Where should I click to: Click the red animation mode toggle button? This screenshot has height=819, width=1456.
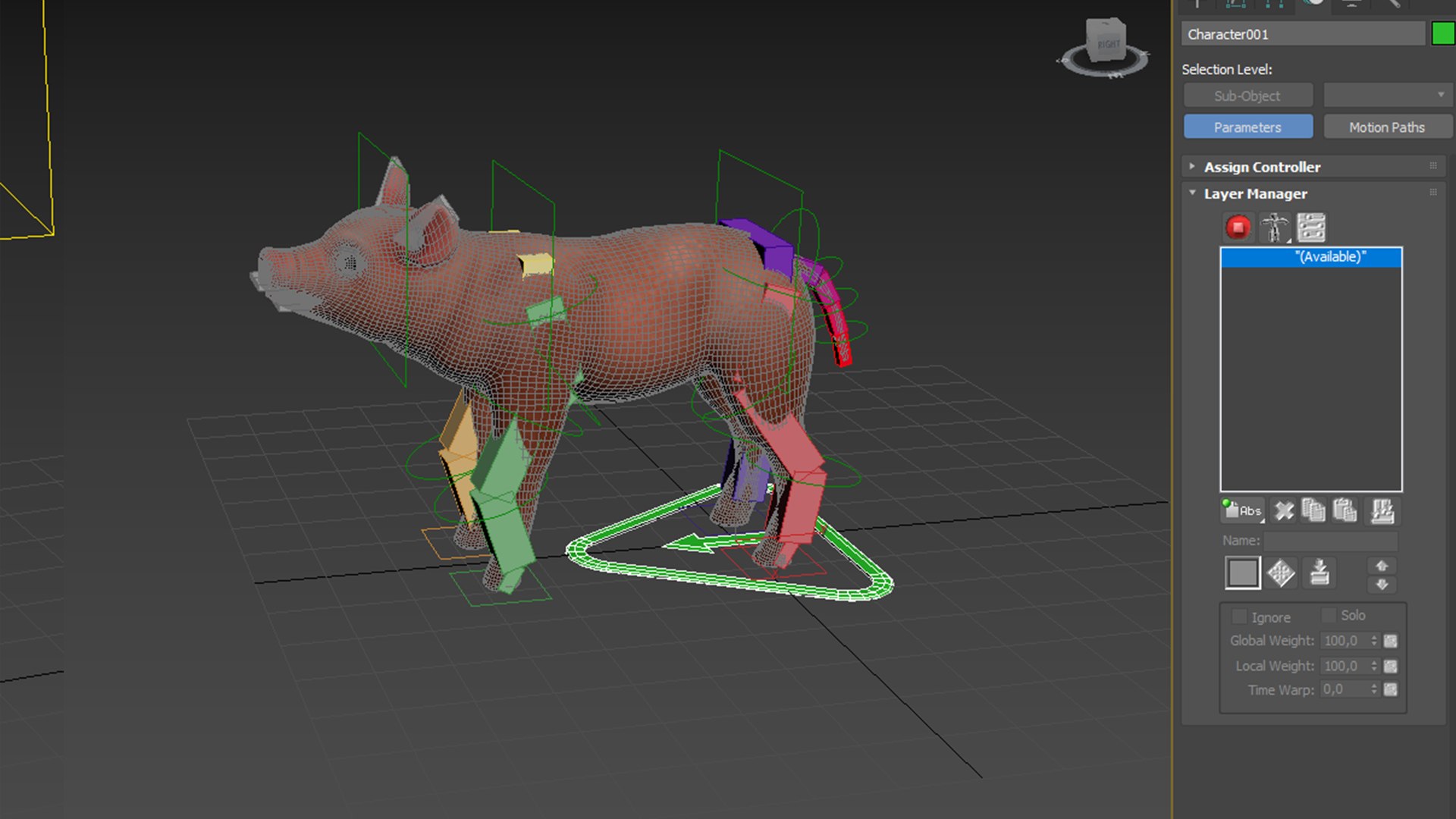pos(1238,227)
